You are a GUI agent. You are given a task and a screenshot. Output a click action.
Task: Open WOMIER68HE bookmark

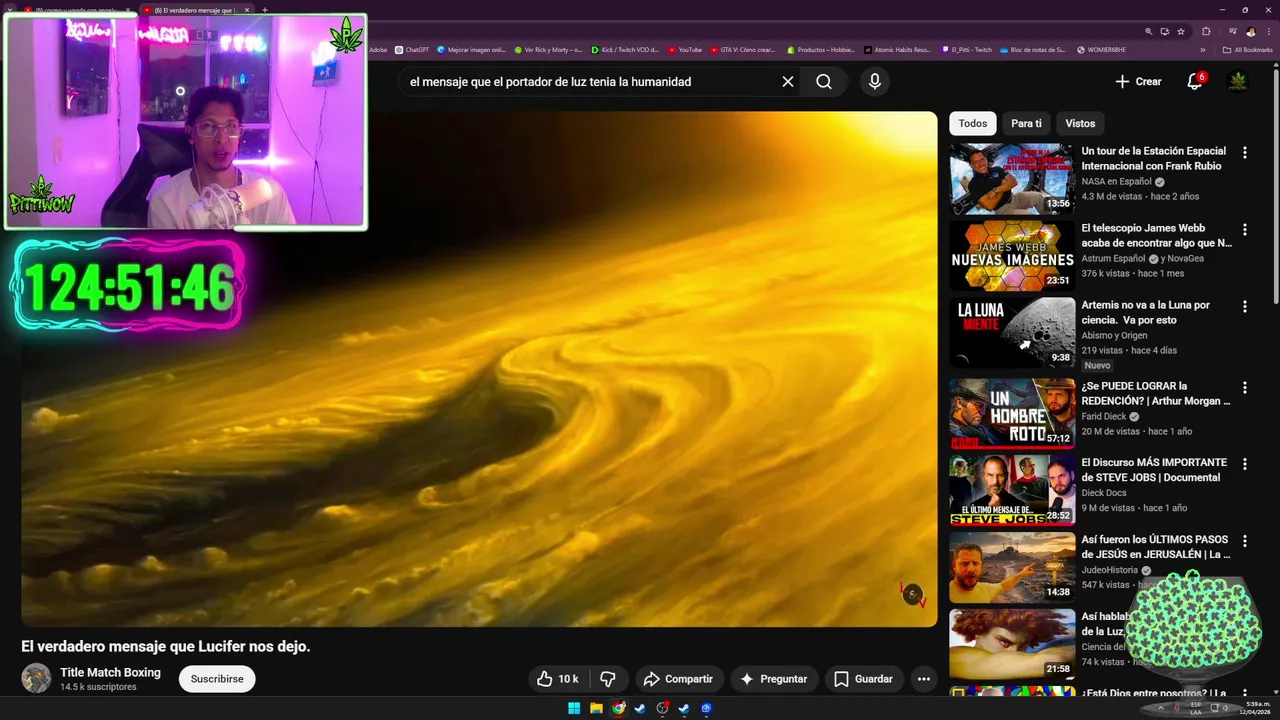coord(1101,49)
